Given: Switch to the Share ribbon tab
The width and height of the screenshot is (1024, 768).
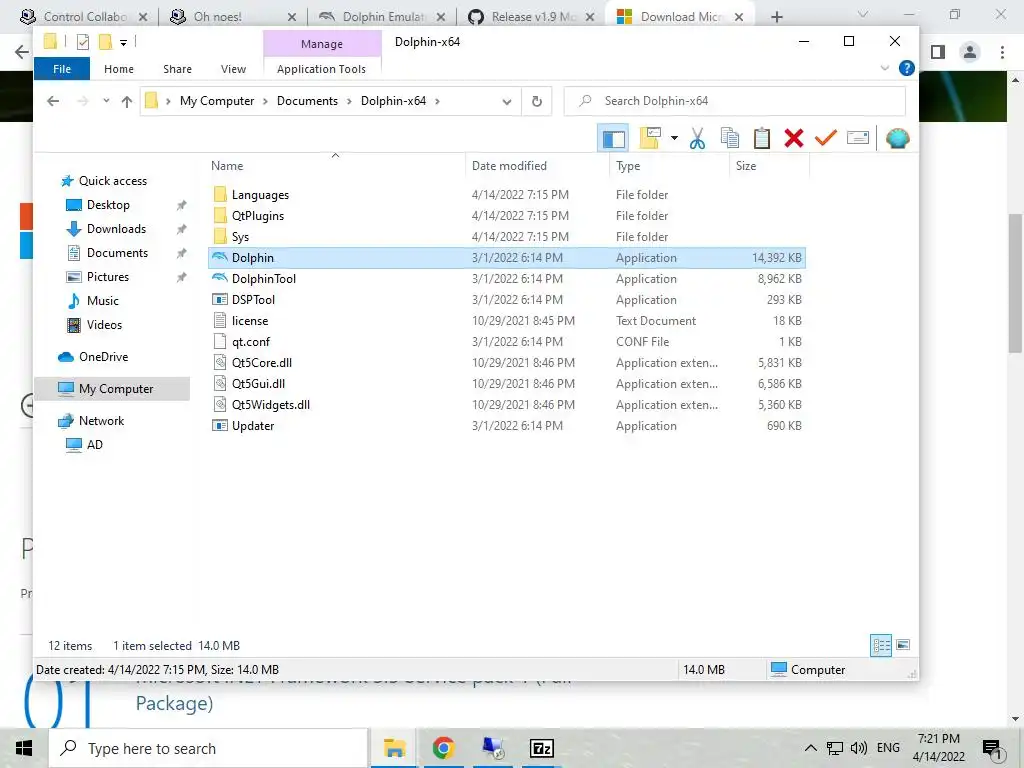Looking at the screenshot, I should click(178, 69).
